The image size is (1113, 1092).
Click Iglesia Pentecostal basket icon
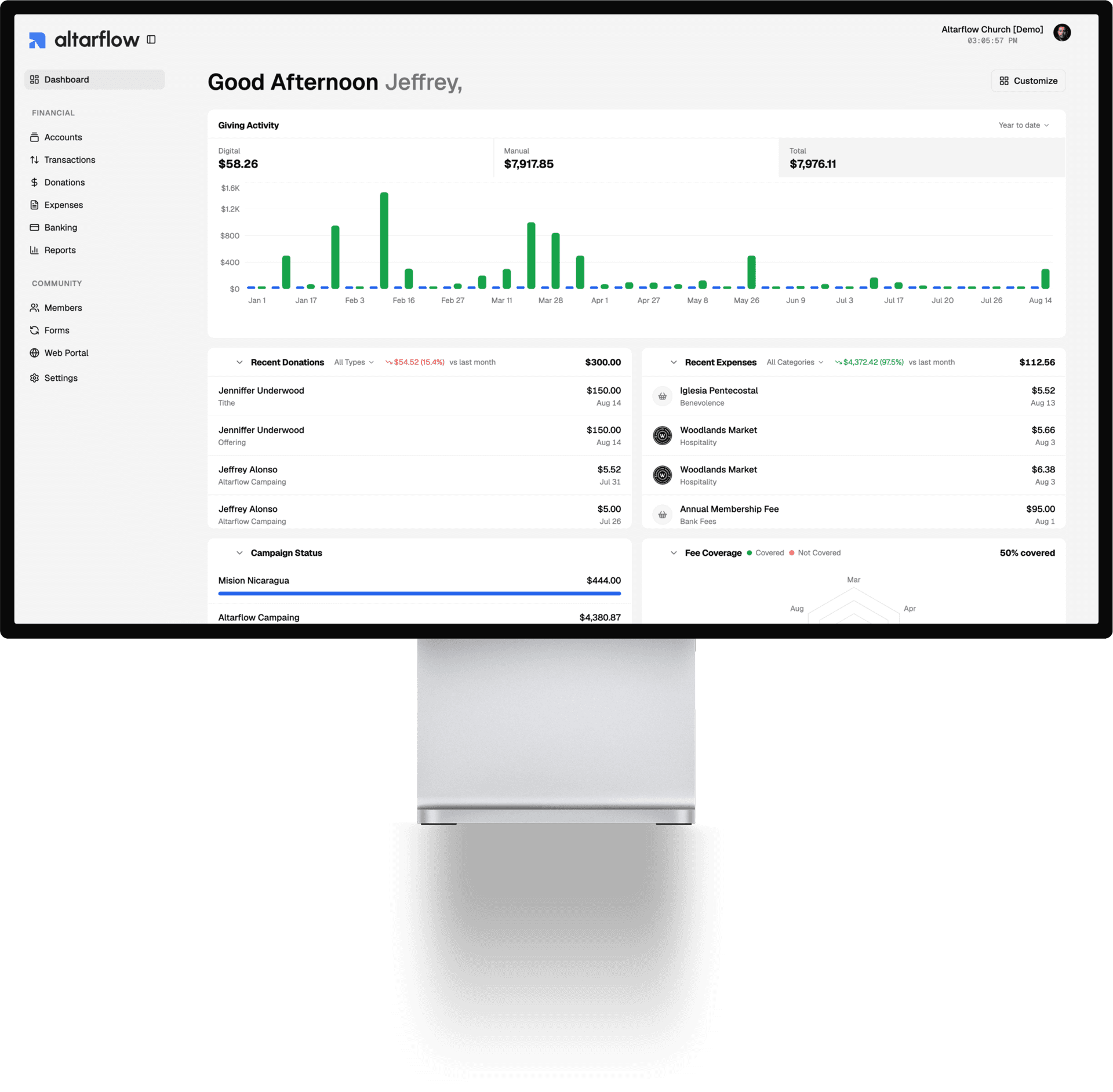point(662,396)
